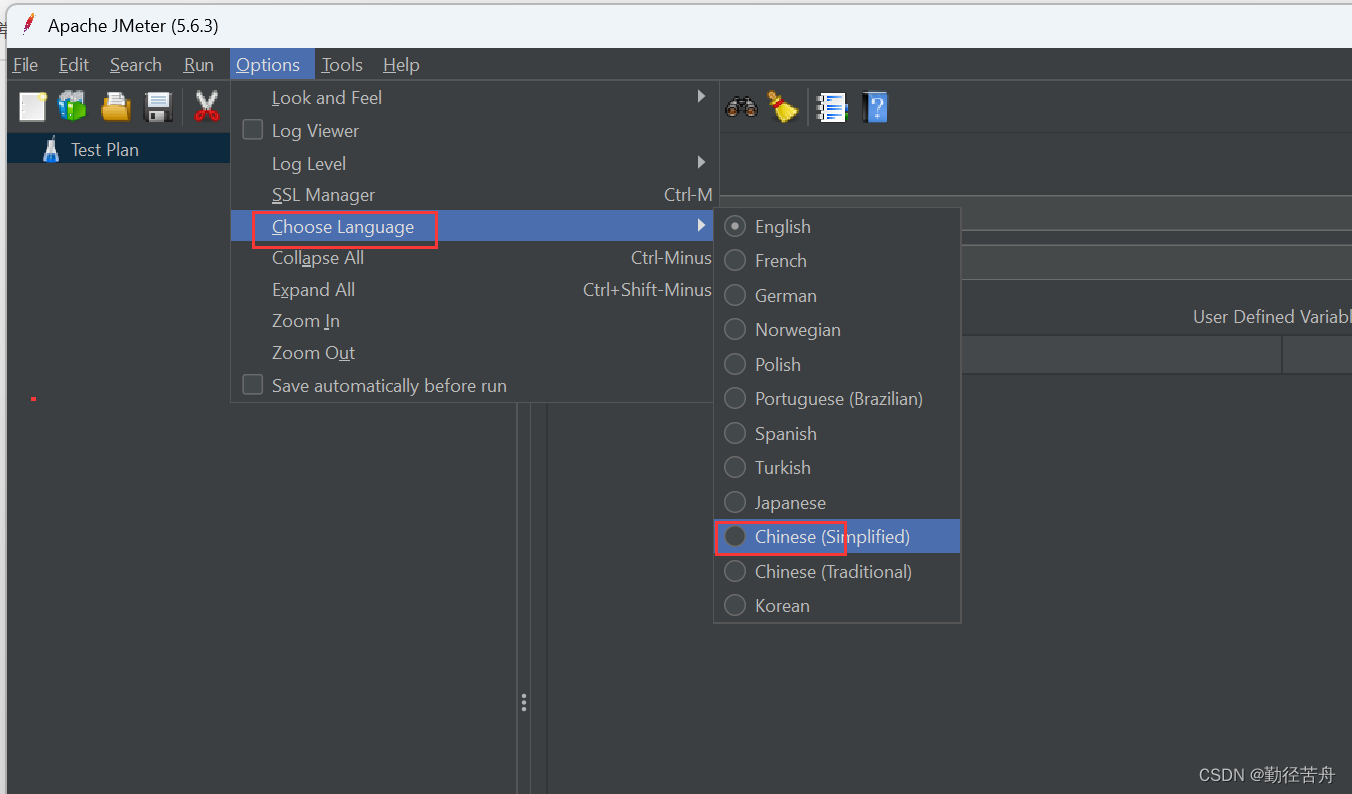The width and height of the screenshot is (1352, 794).
Task: Select Chinese (Simplified) language
Action: click(x=837, y=536)
